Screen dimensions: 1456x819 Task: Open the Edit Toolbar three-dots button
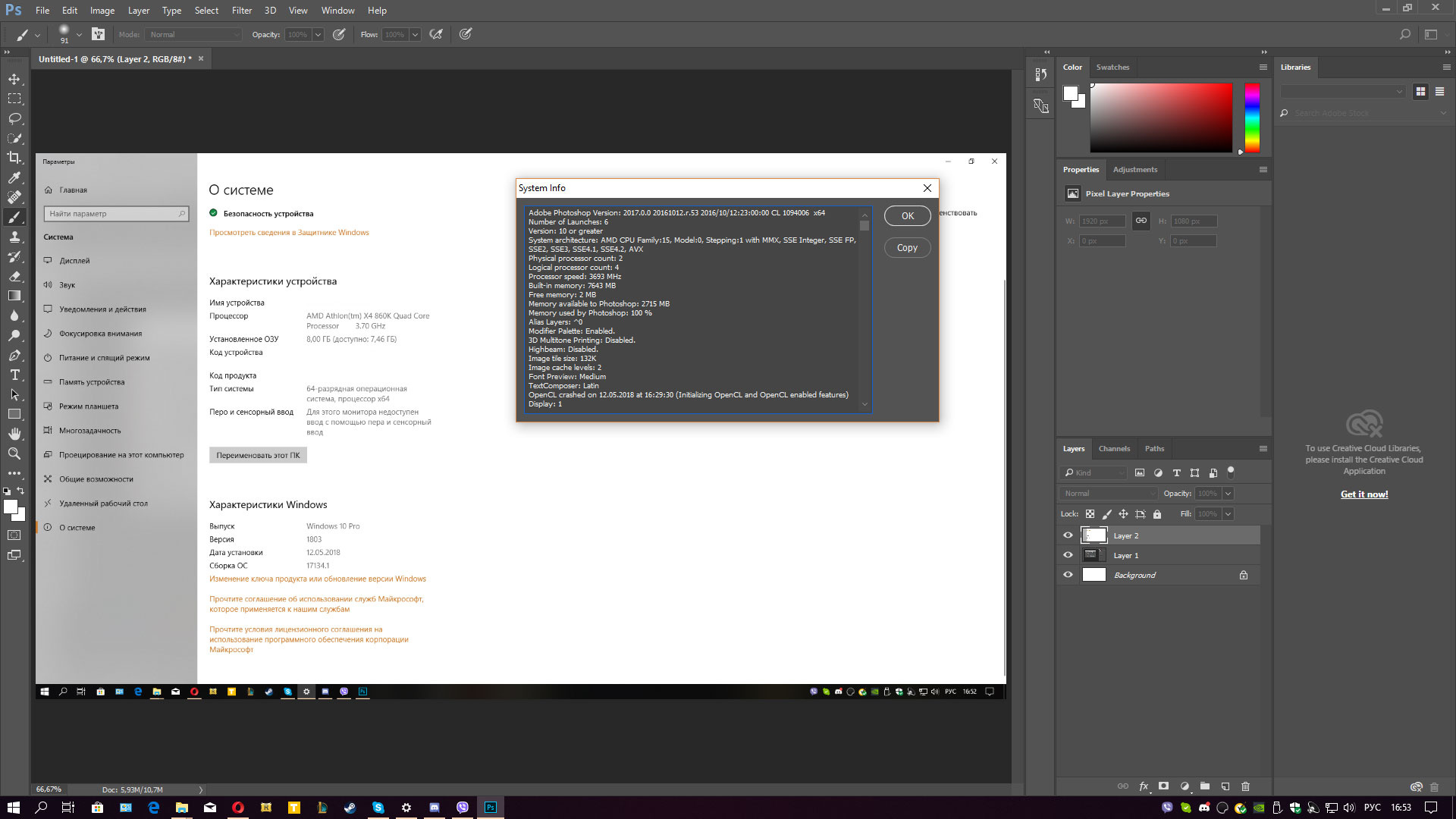click(14, 473)
